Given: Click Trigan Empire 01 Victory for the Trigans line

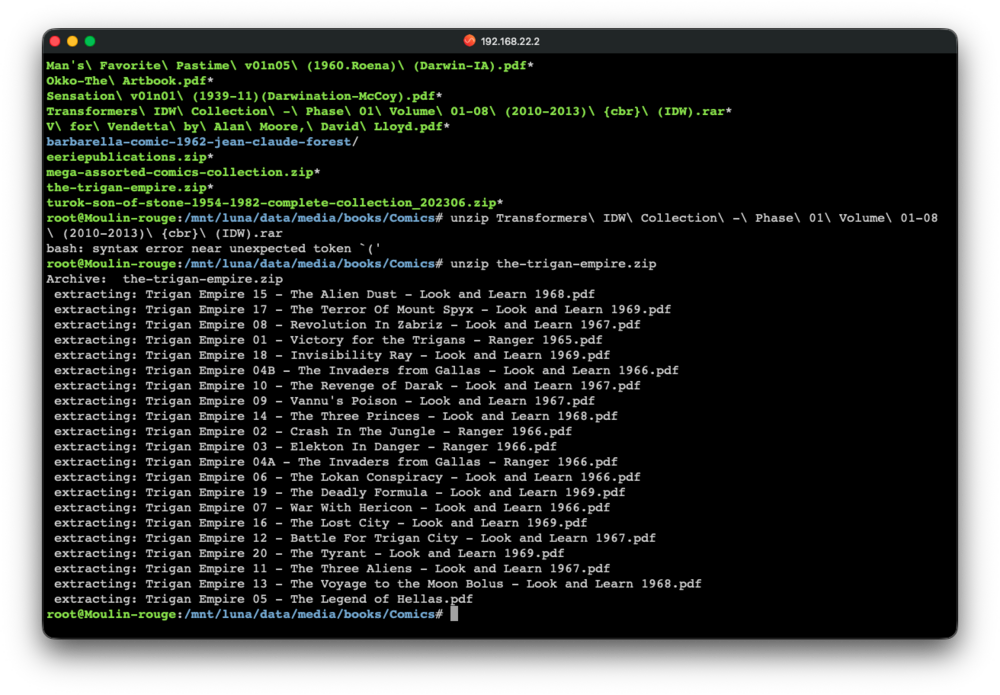Looking at the screenshot, I should pos(328,340).
